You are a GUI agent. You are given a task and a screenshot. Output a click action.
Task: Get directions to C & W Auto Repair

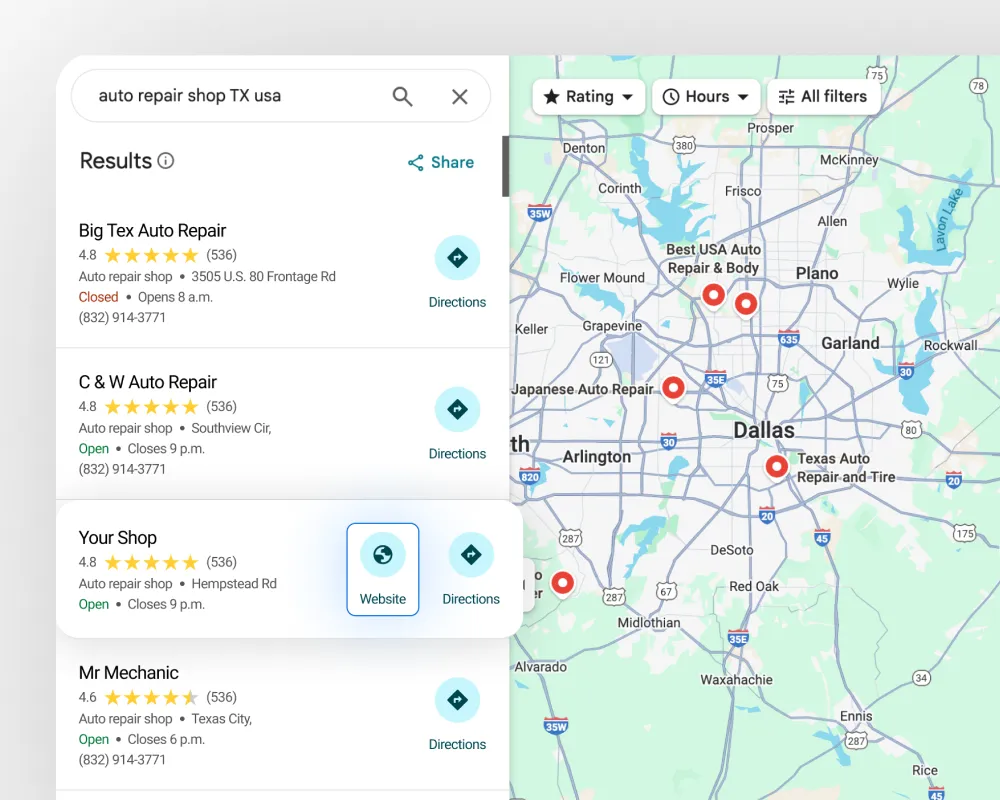tap(457, 410)
